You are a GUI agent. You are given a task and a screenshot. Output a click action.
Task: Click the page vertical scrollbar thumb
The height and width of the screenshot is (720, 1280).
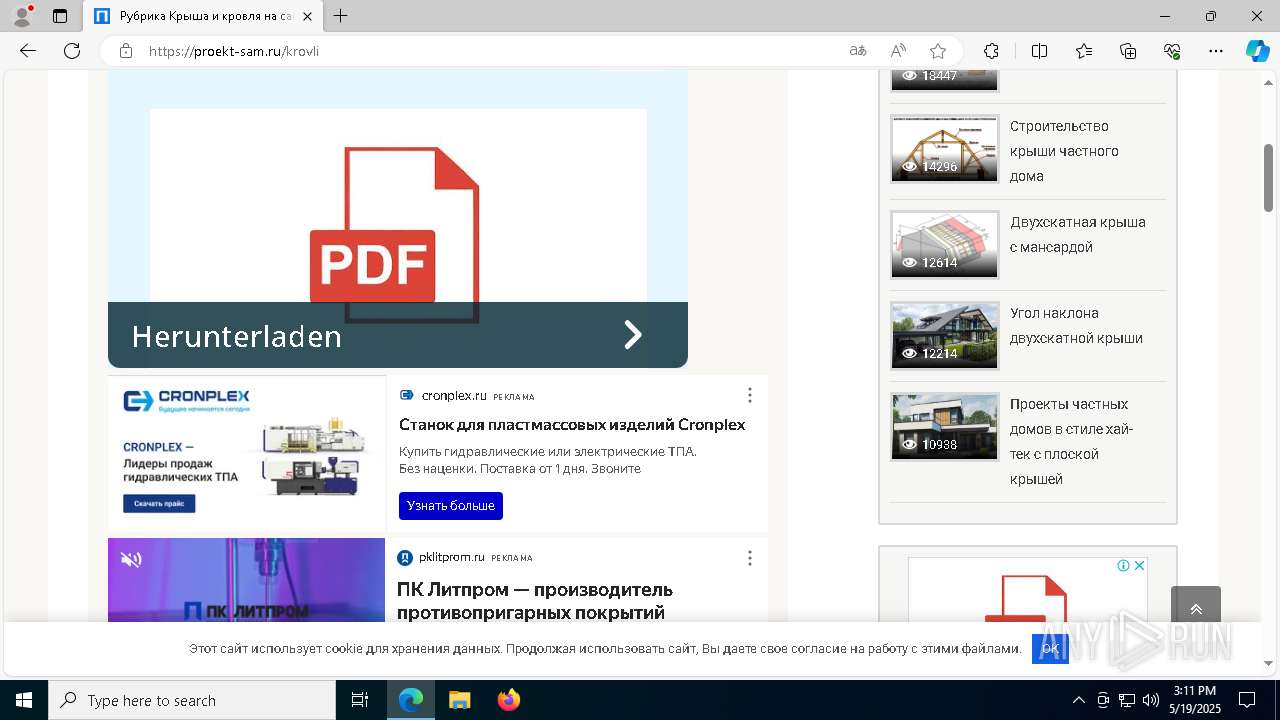pos(1268,178)
